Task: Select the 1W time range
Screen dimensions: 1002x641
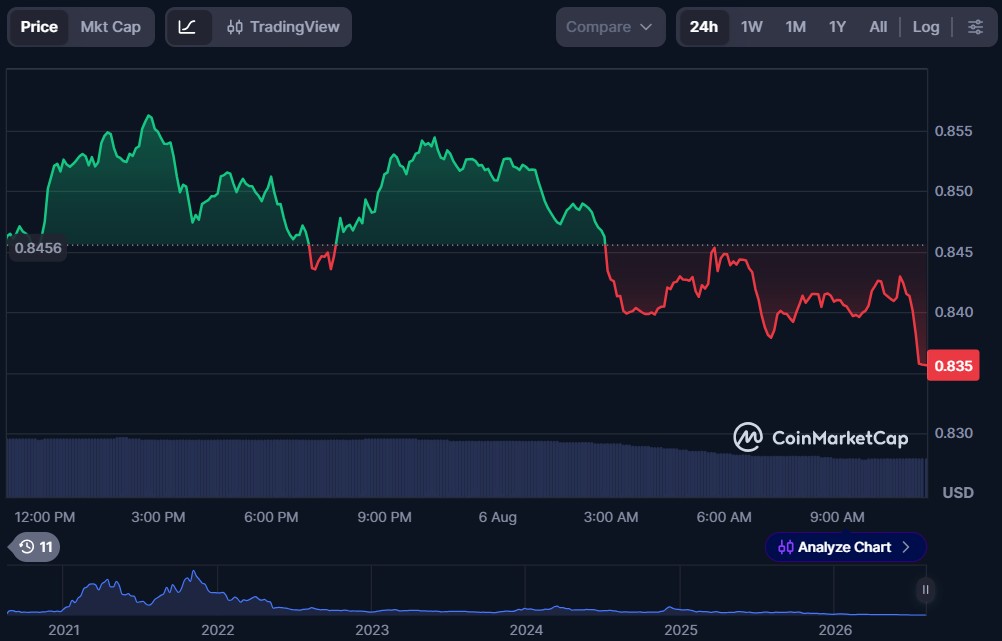Action: [752, 27]
